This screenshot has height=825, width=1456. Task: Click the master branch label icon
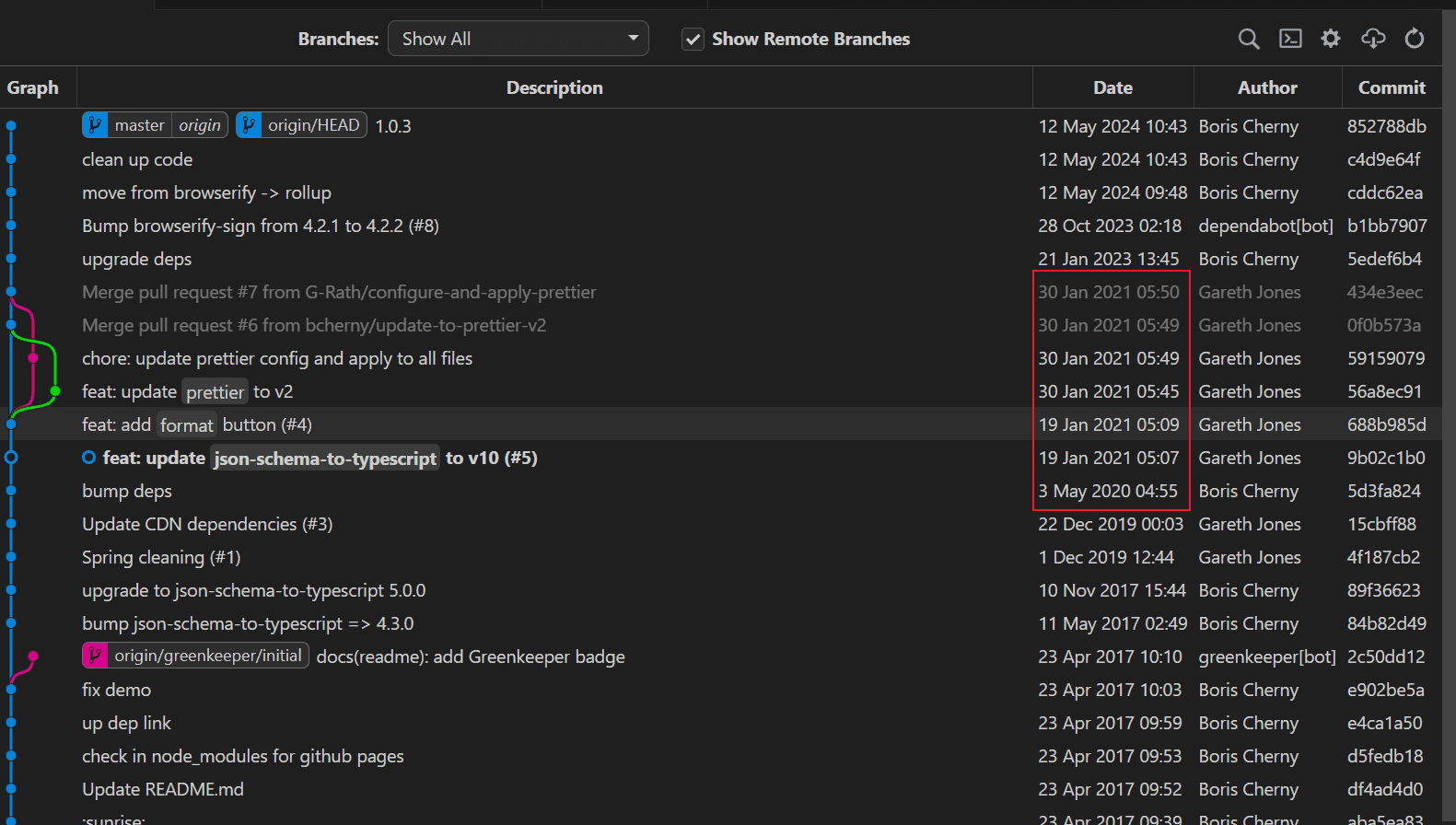tap(96, 125)
